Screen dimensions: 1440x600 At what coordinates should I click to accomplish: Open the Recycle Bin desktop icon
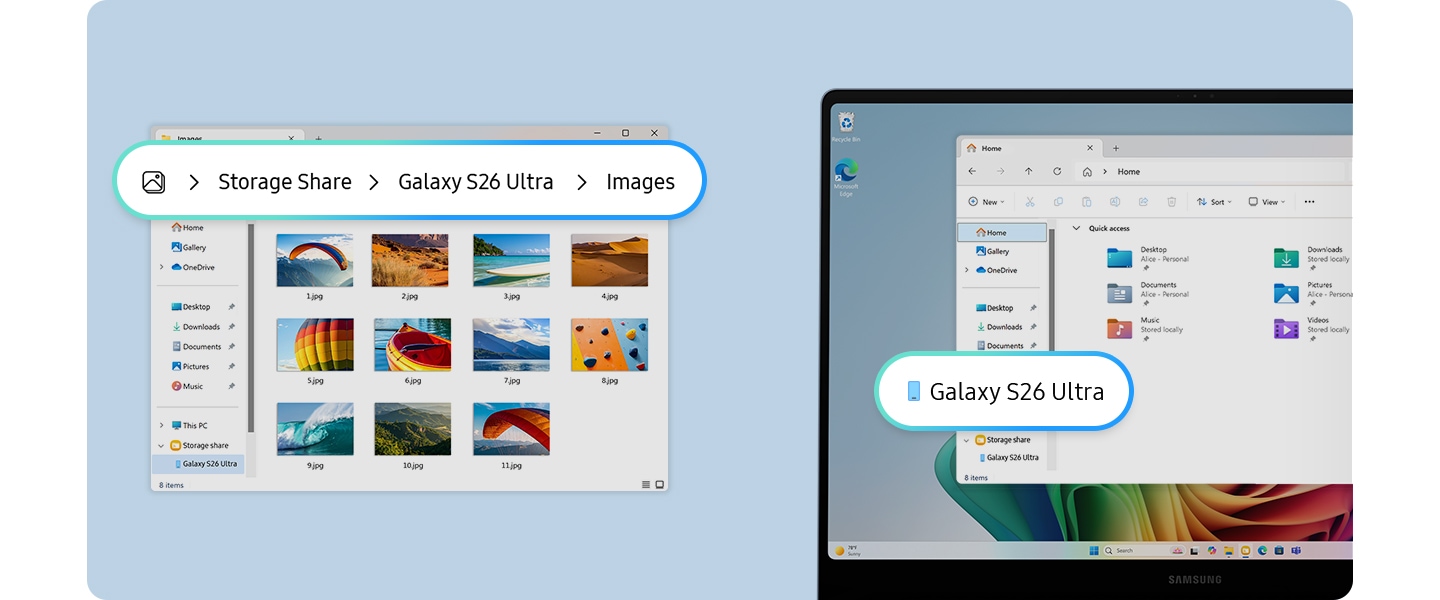pyautogui.click(x=846, y=126)
